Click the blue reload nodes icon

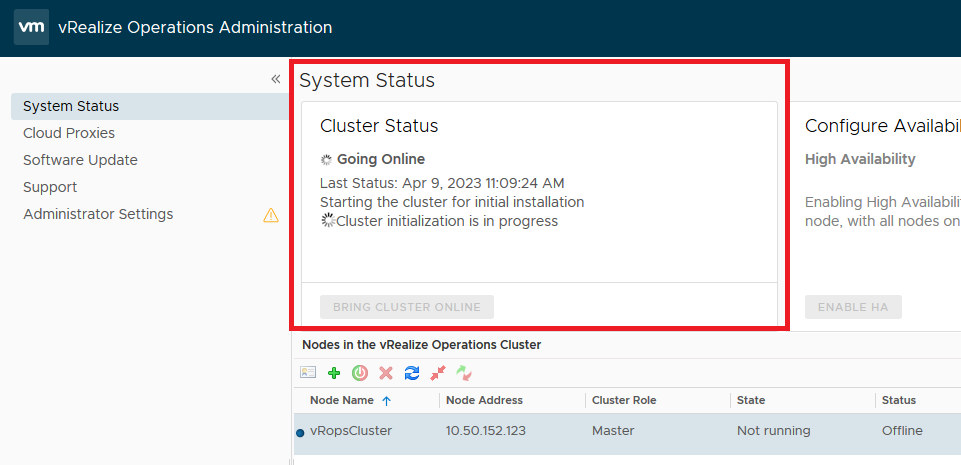(412, 372)
